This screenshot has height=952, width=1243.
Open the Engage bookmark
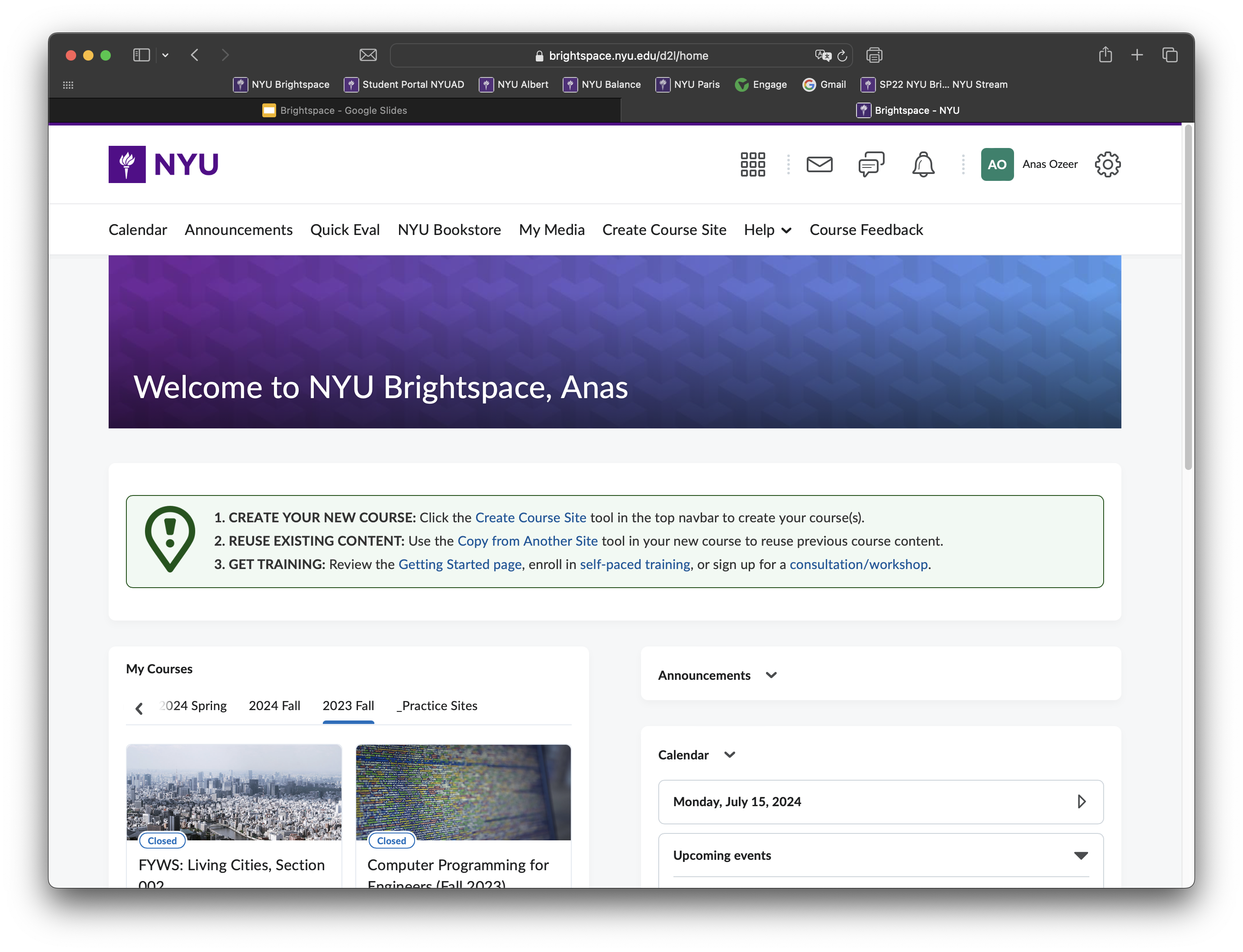(761, 84)
